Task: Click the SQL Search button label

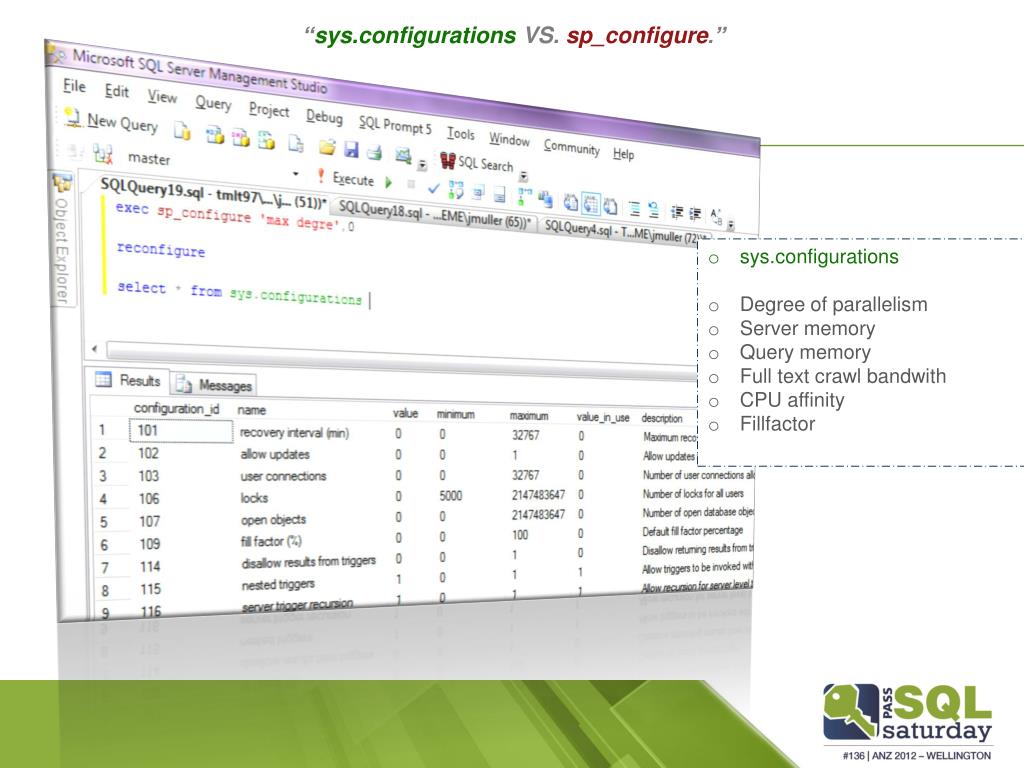Action: (485, 164)
